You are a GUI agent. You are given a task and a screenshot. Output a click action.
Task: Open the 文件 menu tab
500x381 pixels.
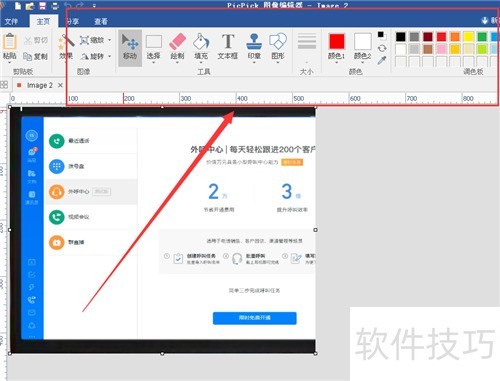pyautogui.click(x=11, y=22)
